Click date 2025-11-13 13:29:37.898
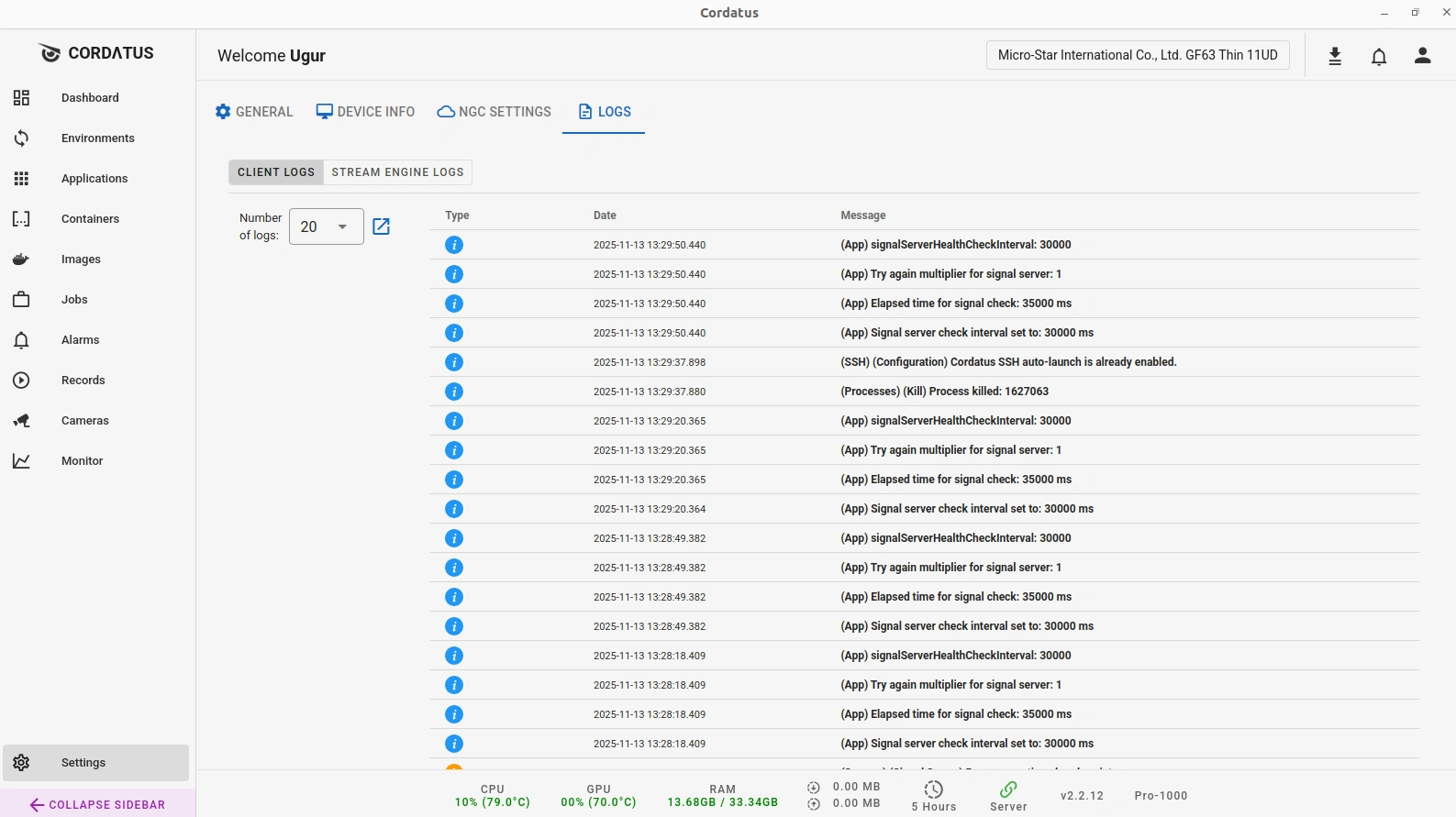The image size is (1456, 817). 650,362
